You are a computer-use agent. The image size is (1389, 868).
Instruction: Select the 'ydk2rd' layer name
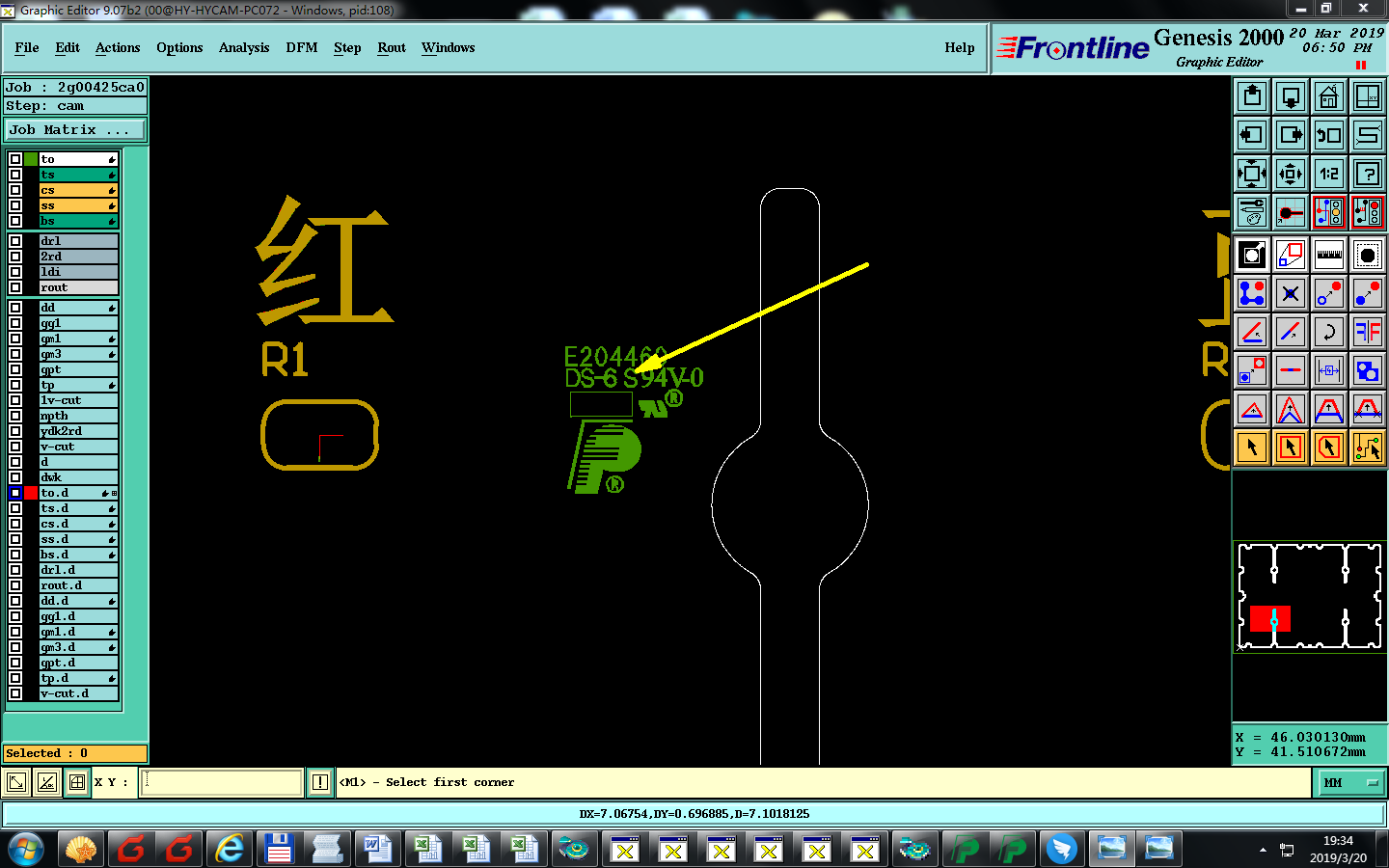[77, 431]
